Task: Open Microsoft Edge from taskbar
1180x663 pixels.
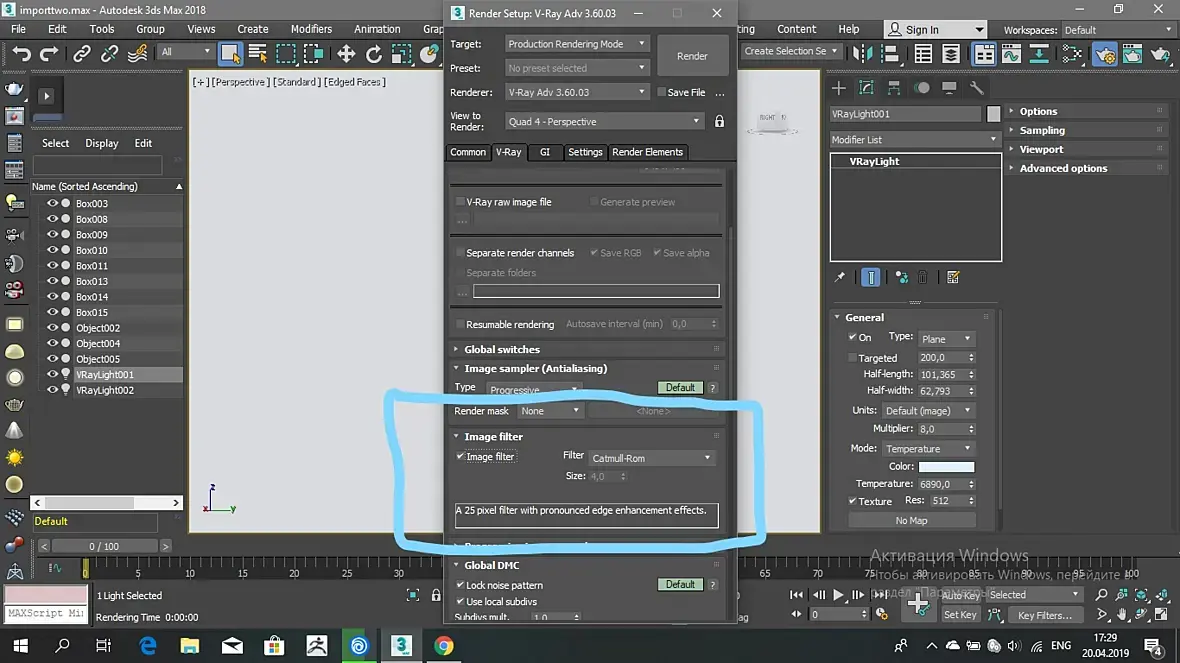Action: [148, 646]
